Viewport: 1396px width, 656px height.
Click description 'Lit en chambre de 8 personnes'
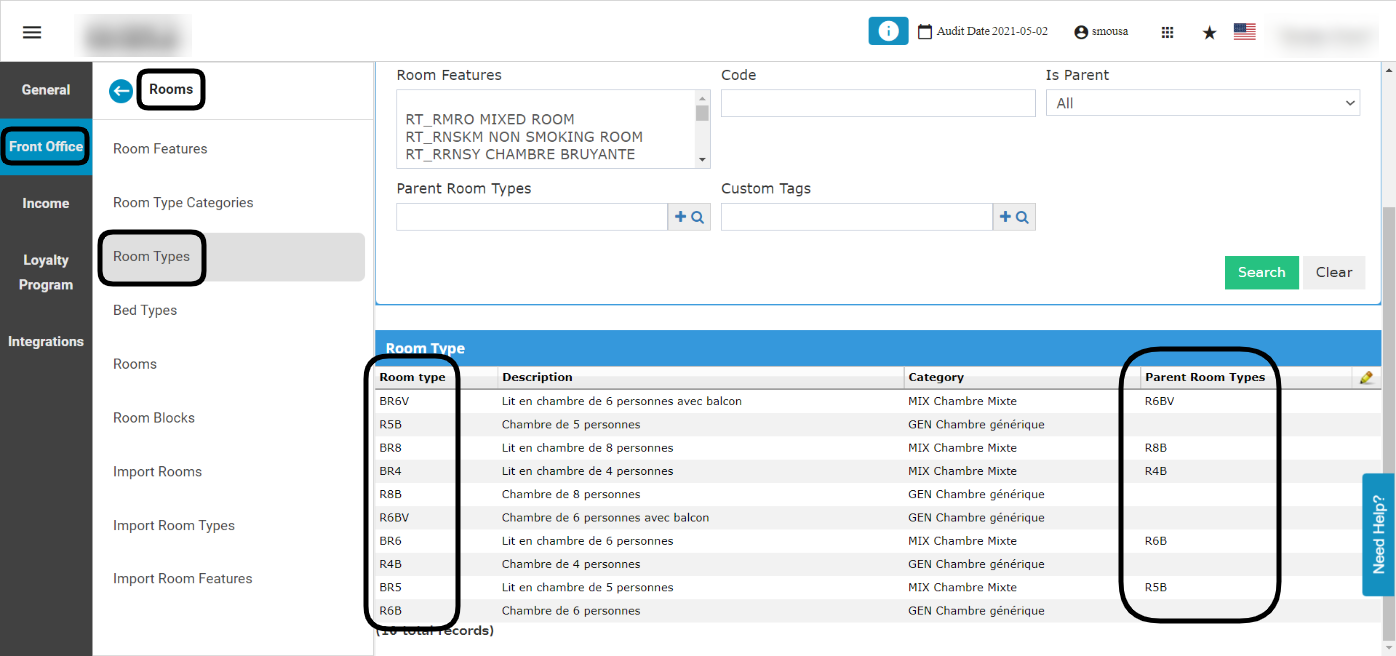point(587,448)
